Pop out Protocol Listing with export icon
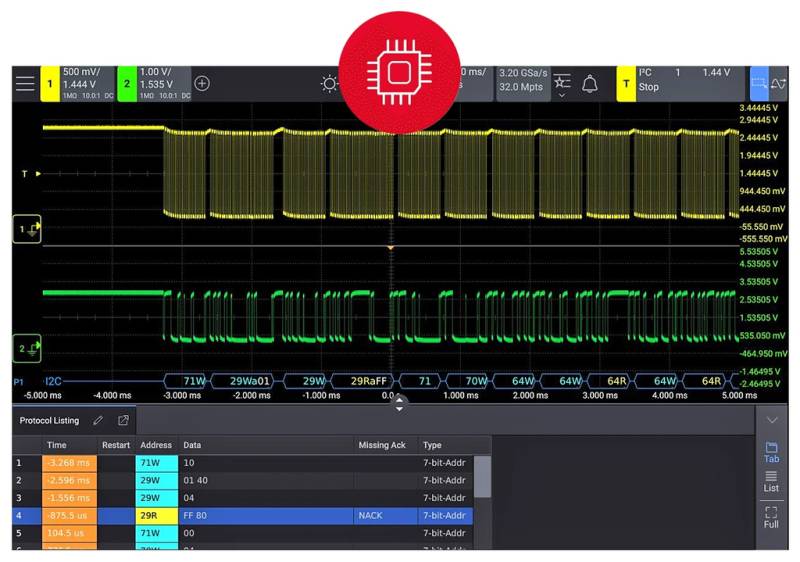Viewport: 800px width, 562px height. (123, 420)
